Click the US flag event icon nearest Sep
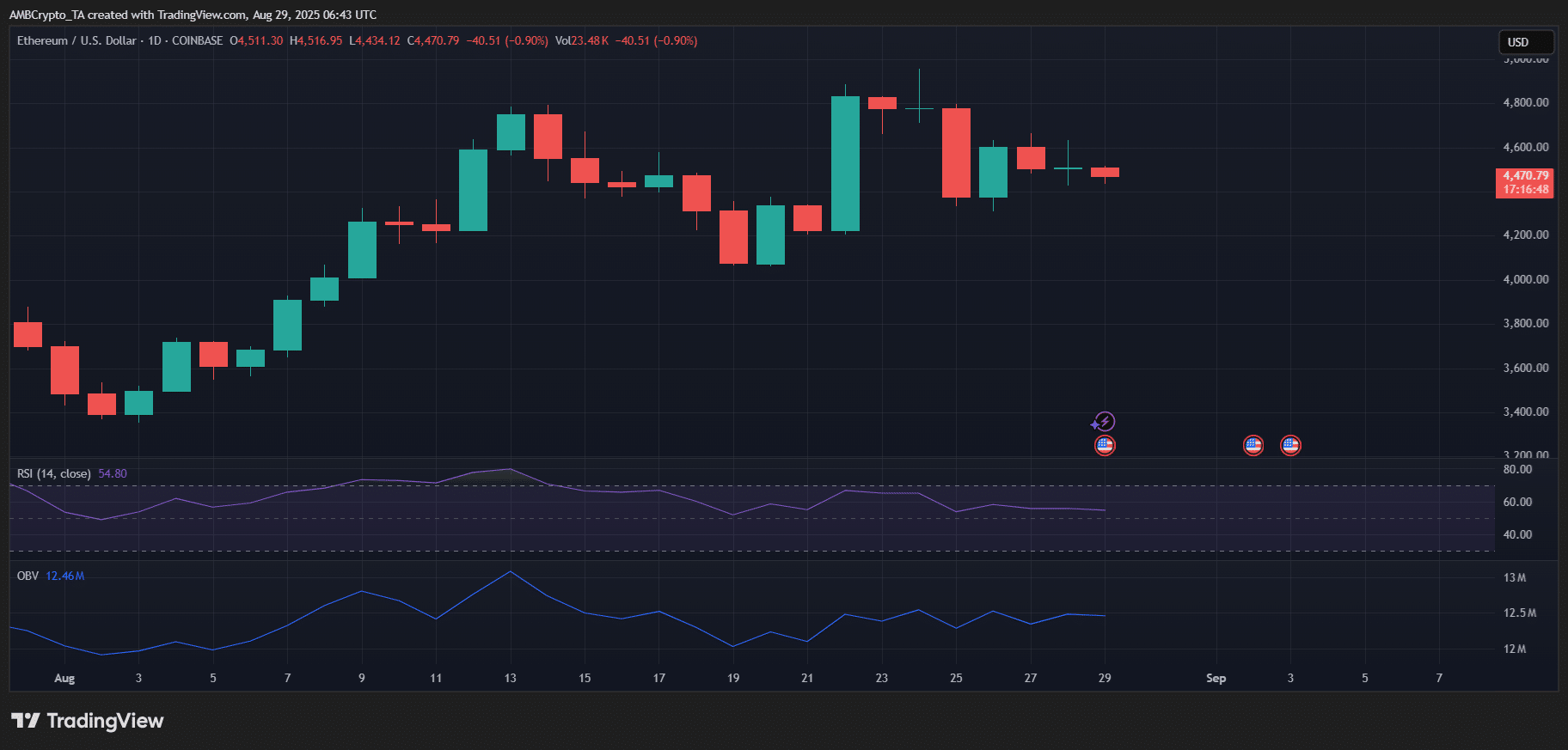1568x750 pixels. (x=1253, y=445)
